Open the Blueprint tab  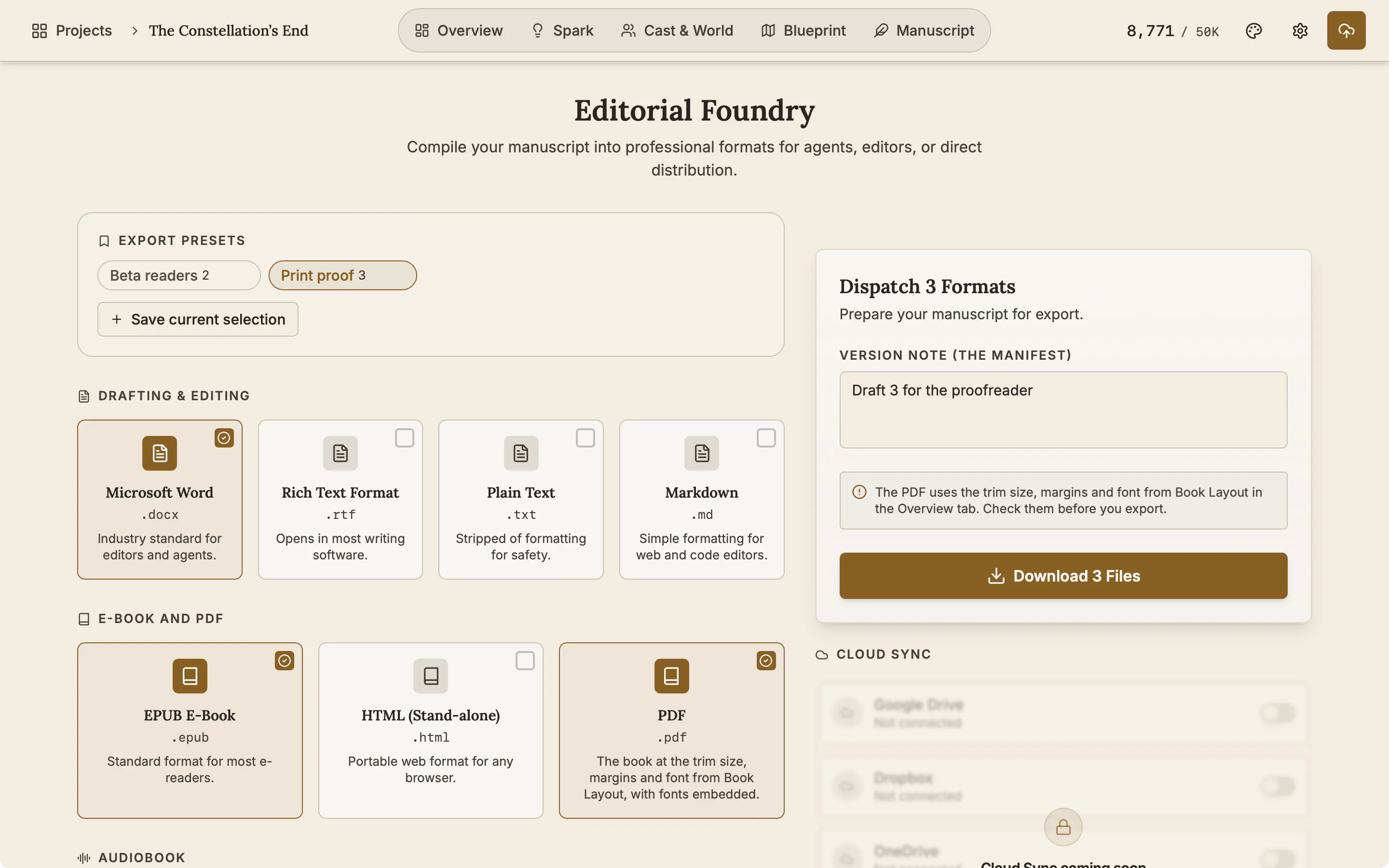[803, 30]
